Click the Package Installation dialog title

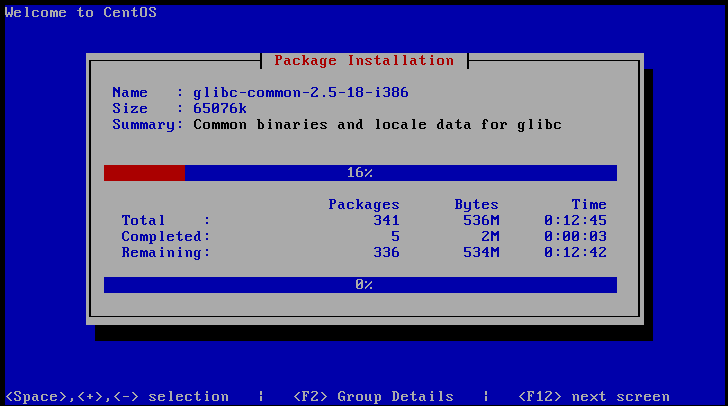(x=364, y=60)
